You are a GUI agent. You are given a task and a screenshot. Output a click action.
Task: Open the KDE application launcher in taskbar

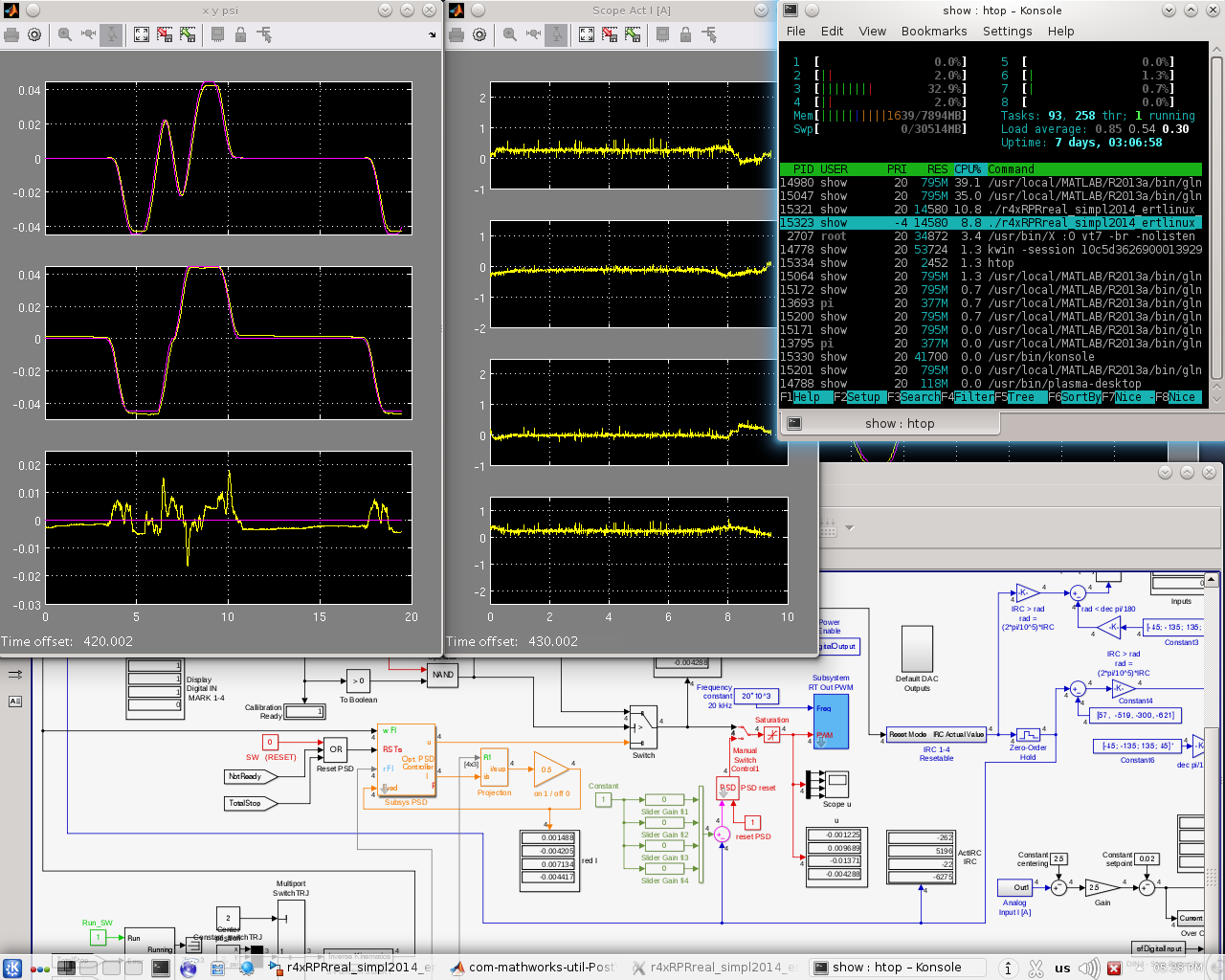[12, 968]
